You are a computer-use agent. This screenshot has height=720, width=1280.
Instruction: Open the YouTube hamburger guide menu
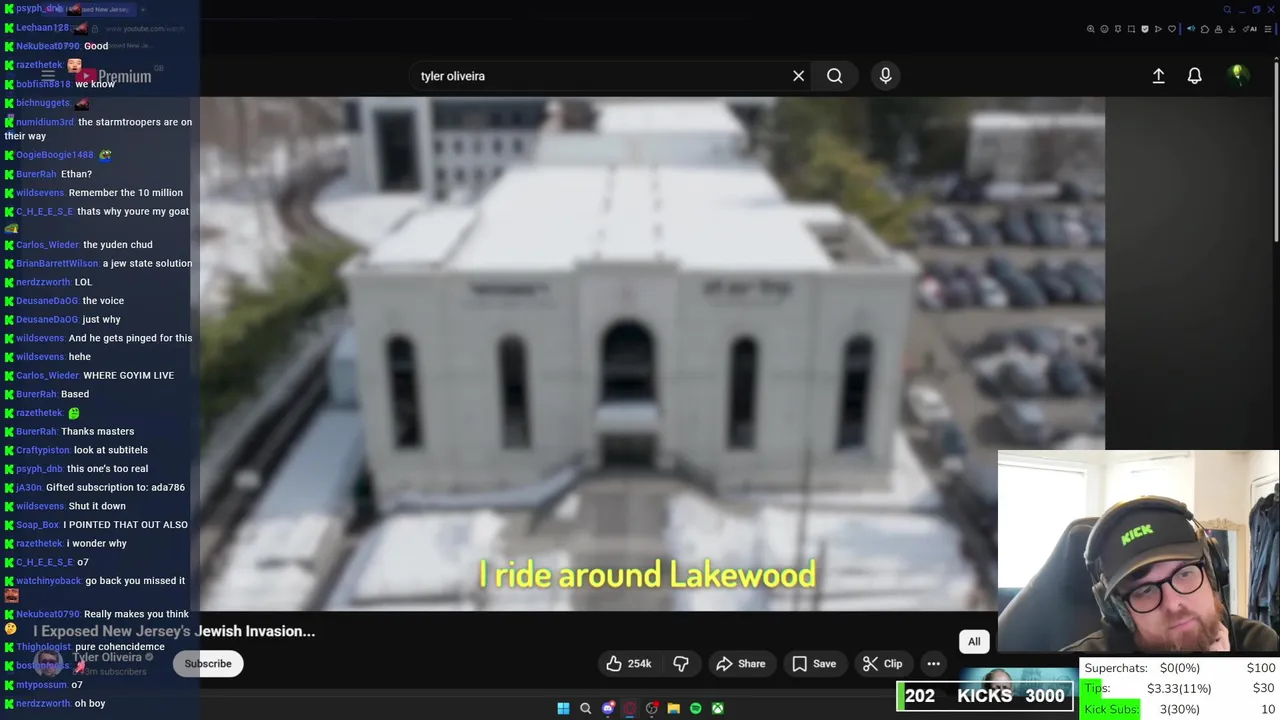(x=48, y=76)
